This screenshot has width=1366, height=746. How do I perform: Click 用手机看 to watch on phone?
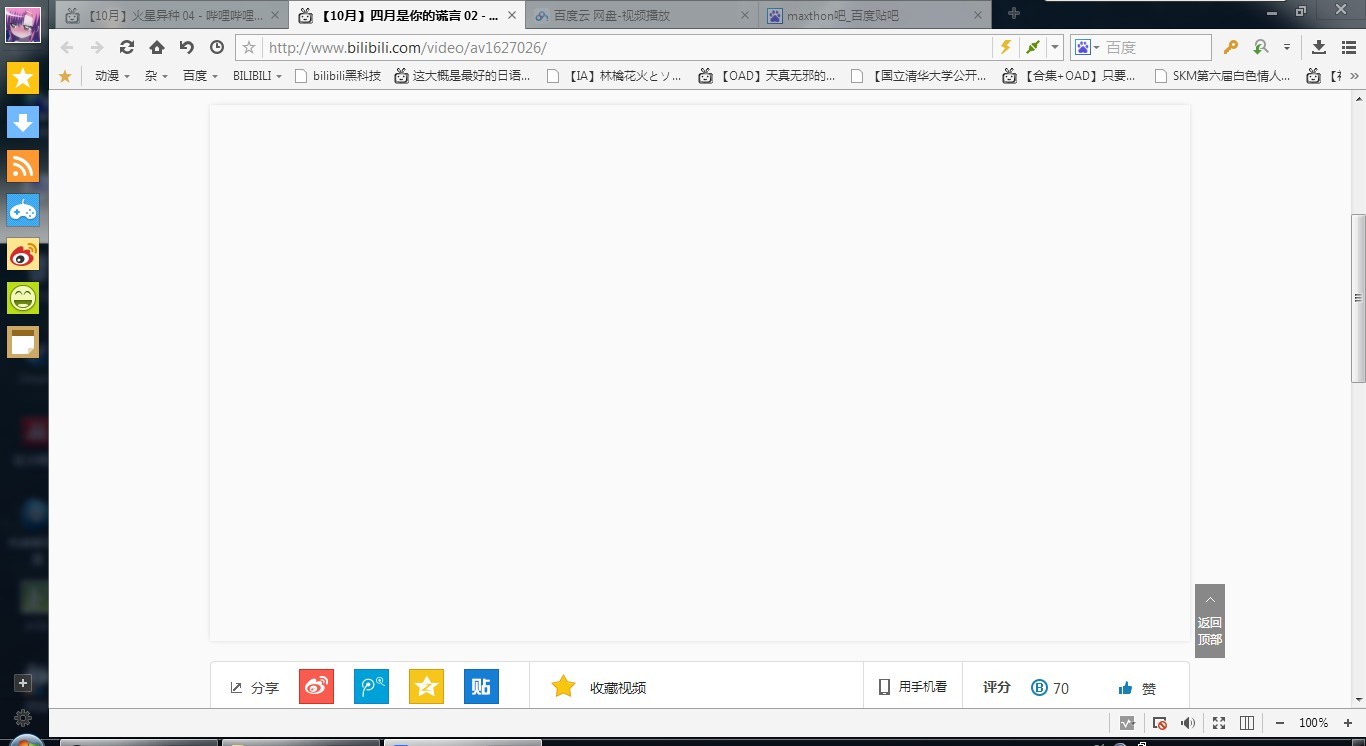tap(912, 687)
